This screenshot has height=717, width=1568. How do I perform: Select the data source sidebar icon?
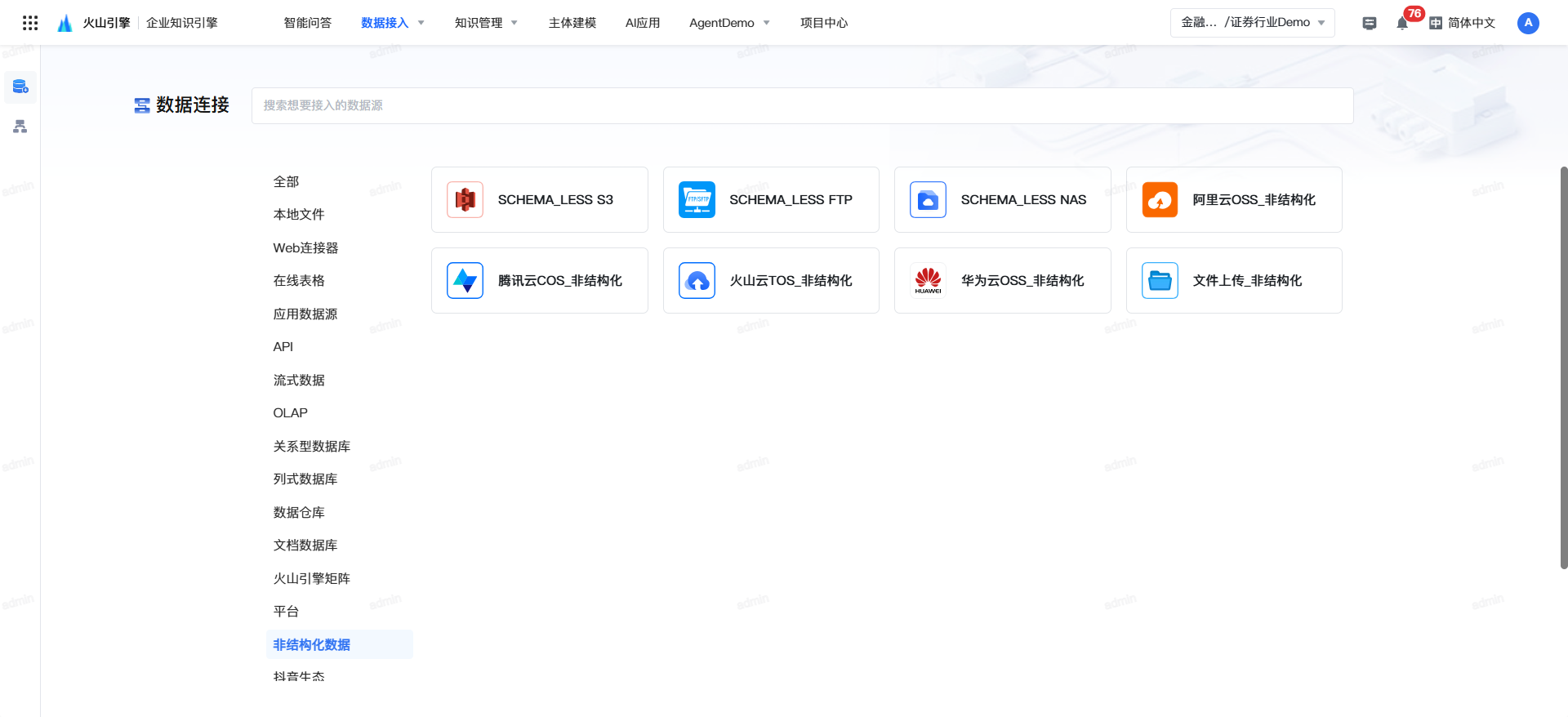click(x=20, y=87)
